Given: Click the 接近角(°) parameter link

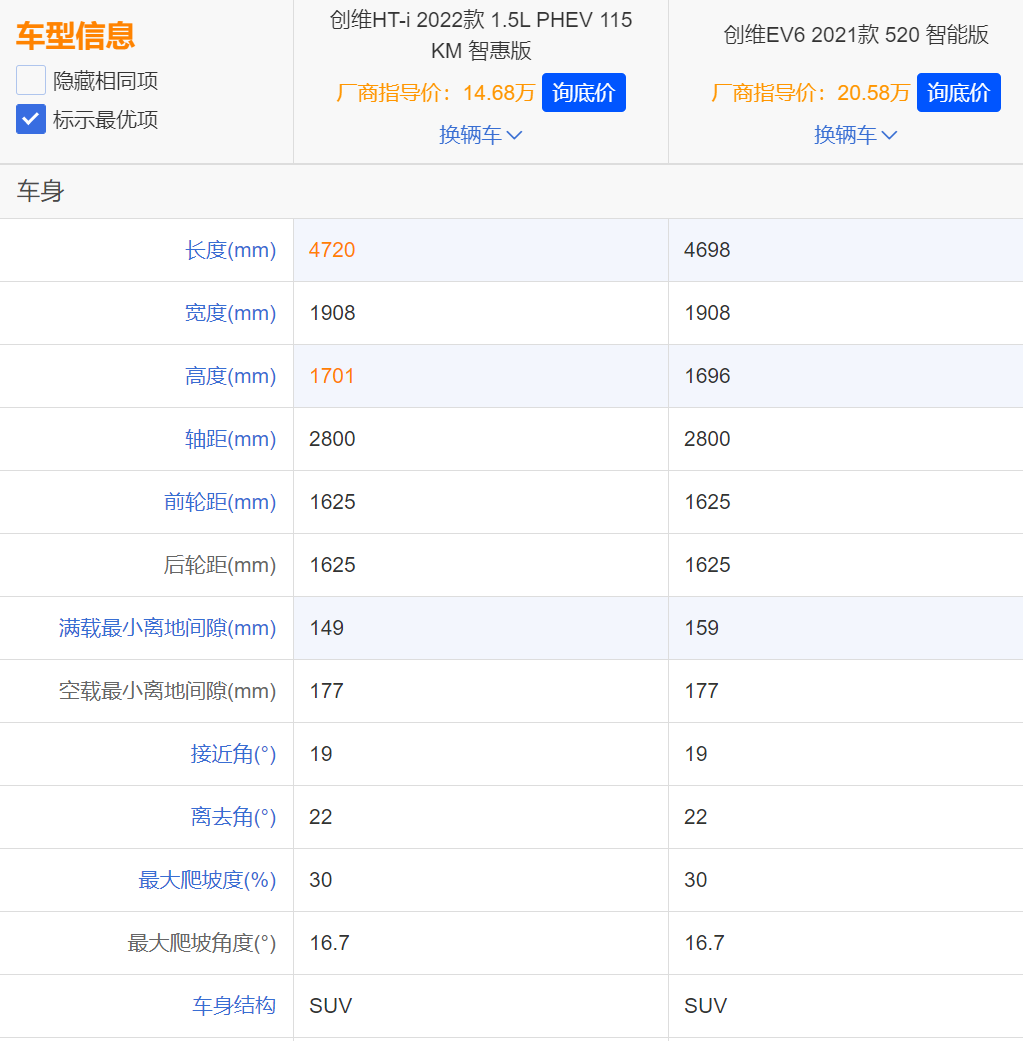Looking at the screenshot, I should click(x=233, y=754).
